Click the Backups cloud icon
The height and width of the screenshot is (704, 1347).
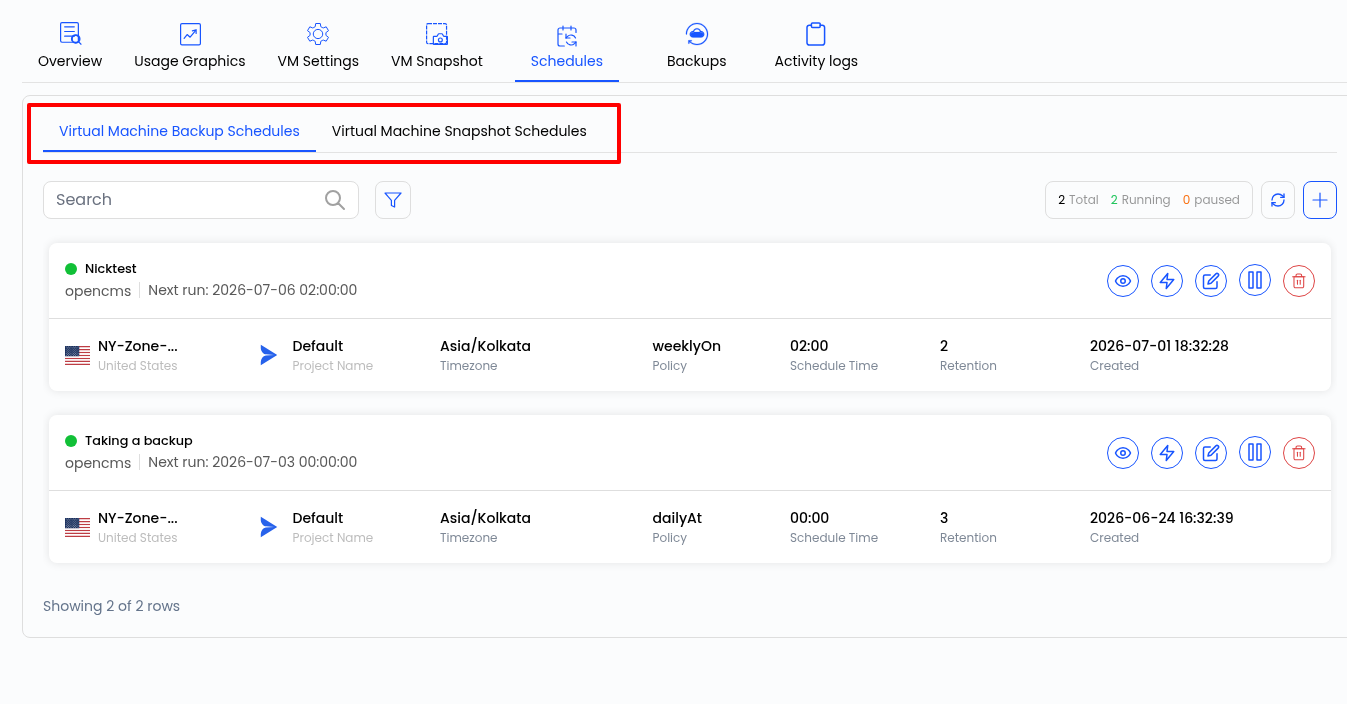coord(697,34)
